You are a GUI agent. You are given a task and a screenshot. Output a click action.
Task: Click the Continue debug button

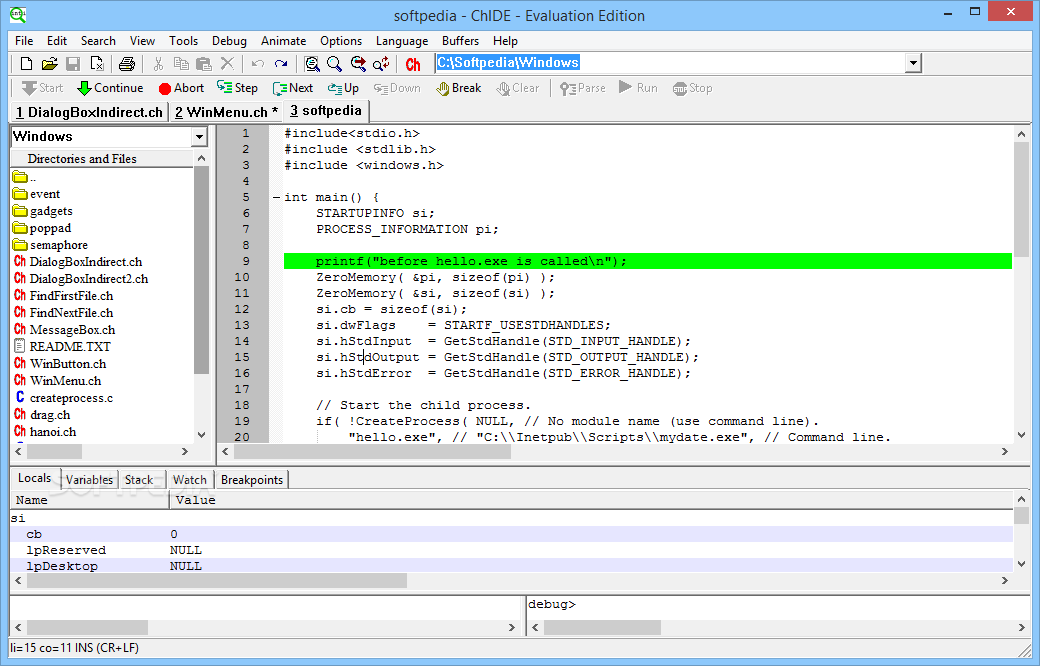[110, 88]
